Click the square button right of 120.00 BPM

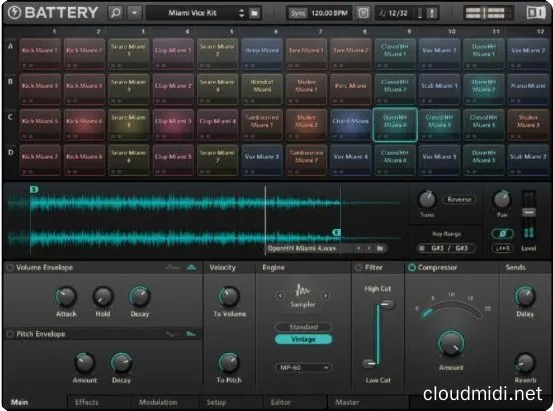point(363,13)
